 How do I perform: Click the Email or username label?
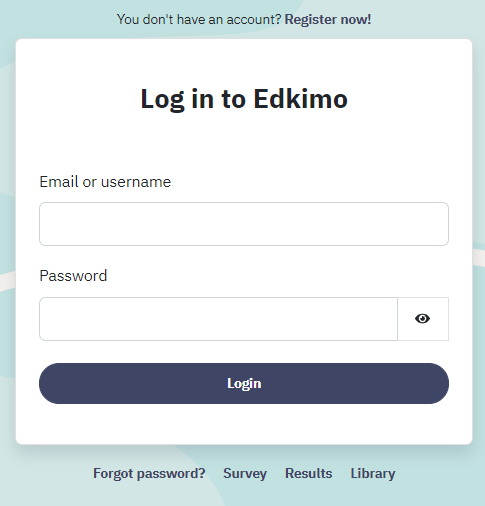tap(105, 182)
